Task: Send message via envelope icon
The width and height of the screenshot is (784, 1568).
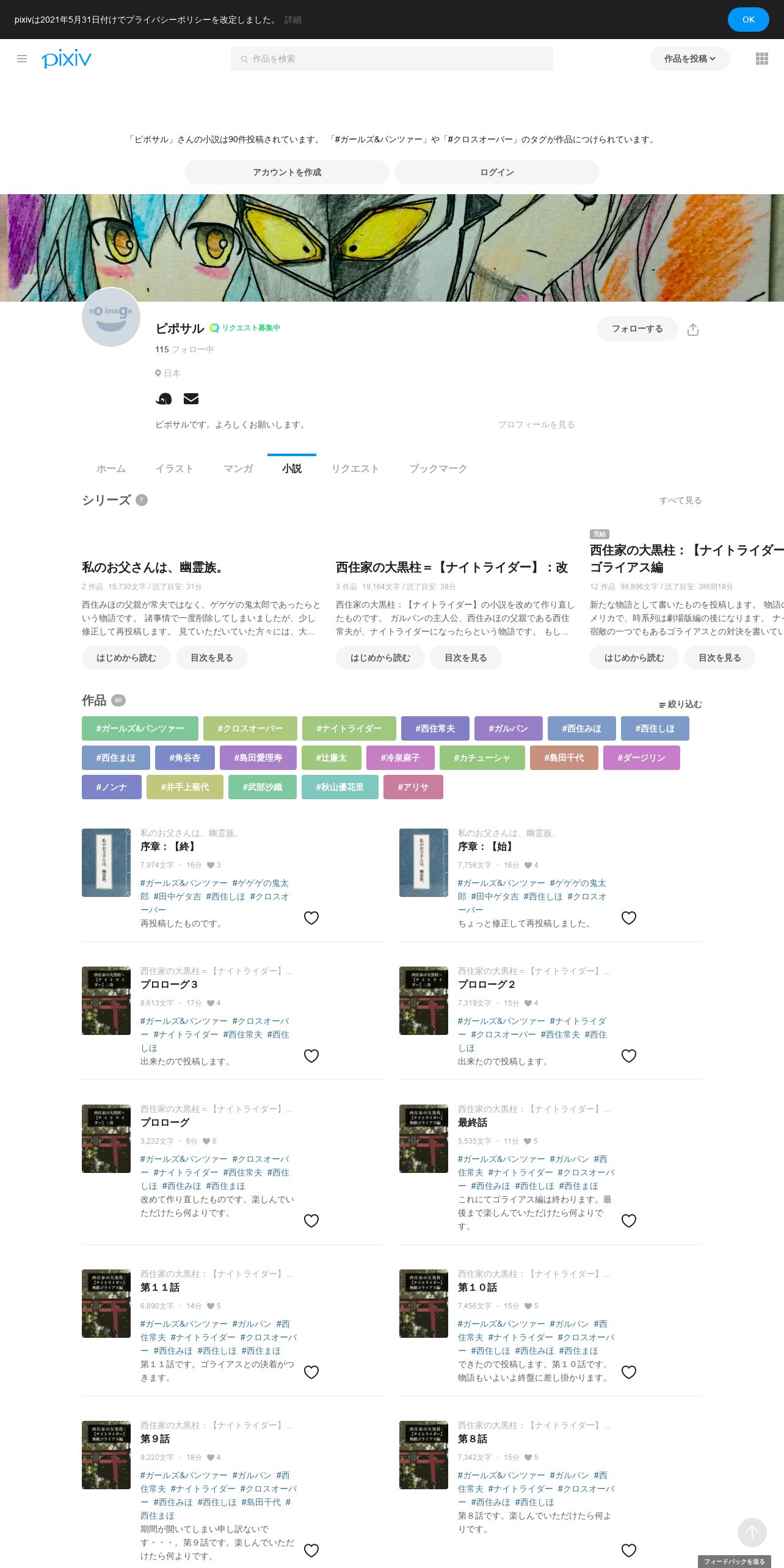Action: pyautogui.click(x=191, y=399)
